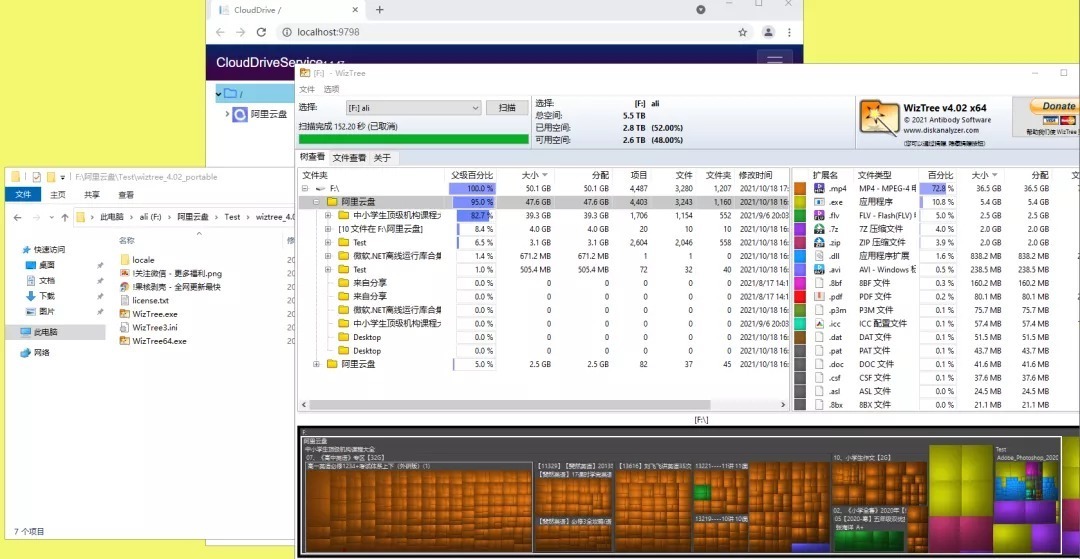Bookmark the page with the star icon
The image size is (1080, 559).
742,32
